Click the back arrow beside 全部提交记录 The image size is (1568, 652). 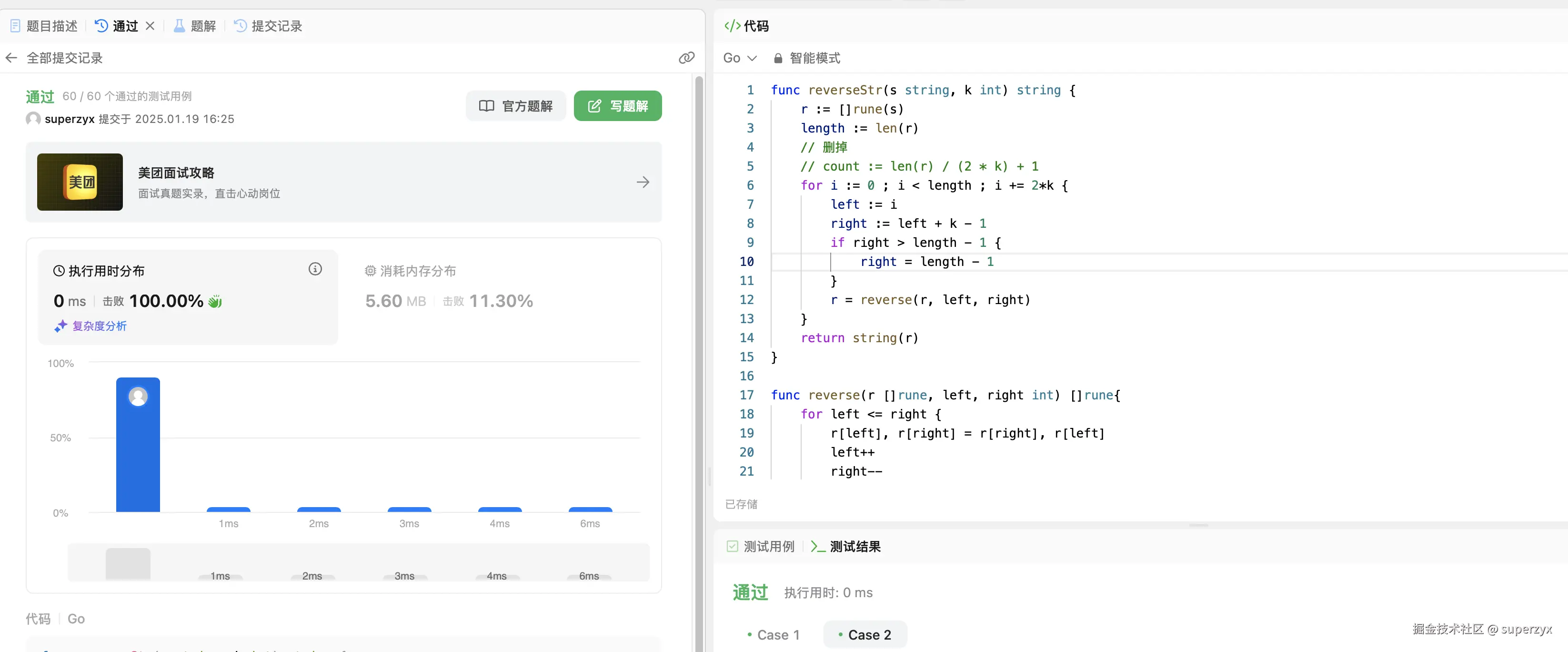click(x=11, y=58)
